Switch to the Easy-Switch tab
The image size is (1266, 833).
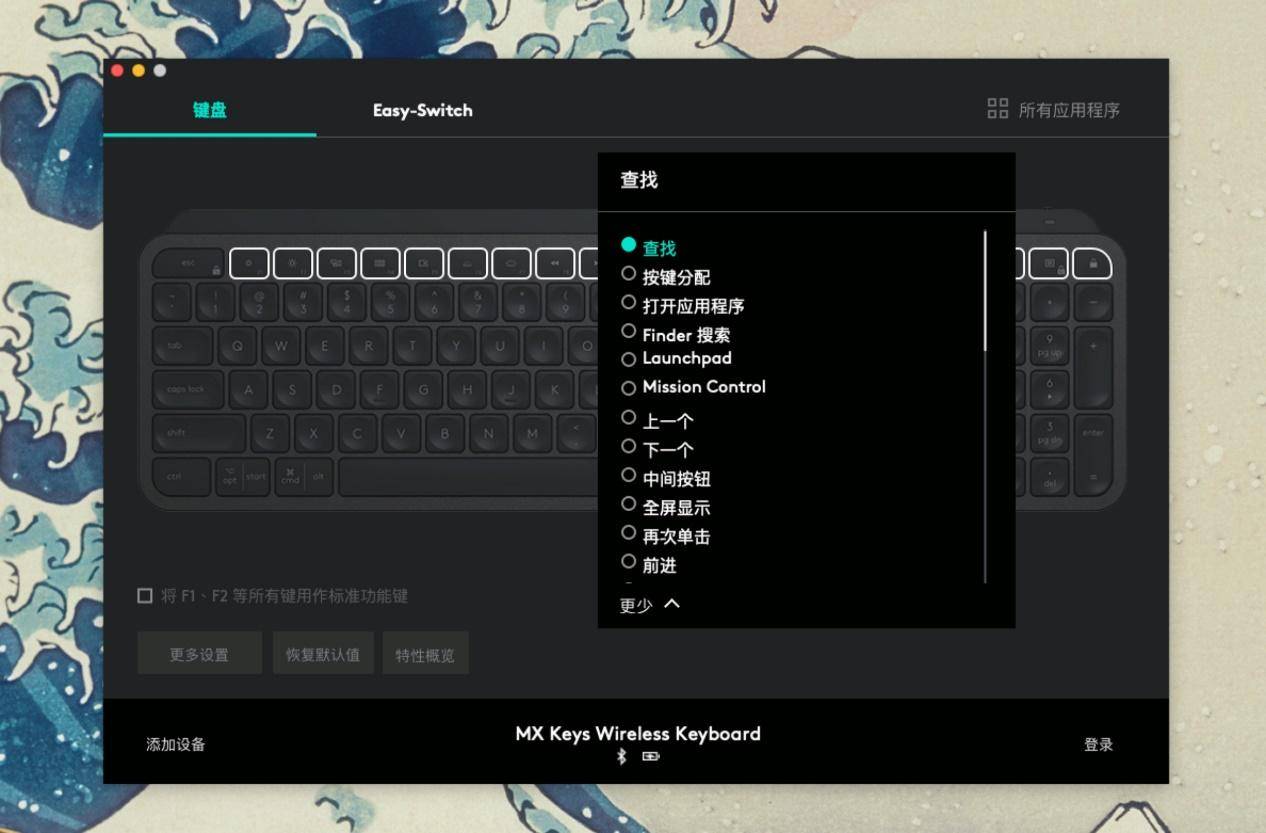(422, 110)
